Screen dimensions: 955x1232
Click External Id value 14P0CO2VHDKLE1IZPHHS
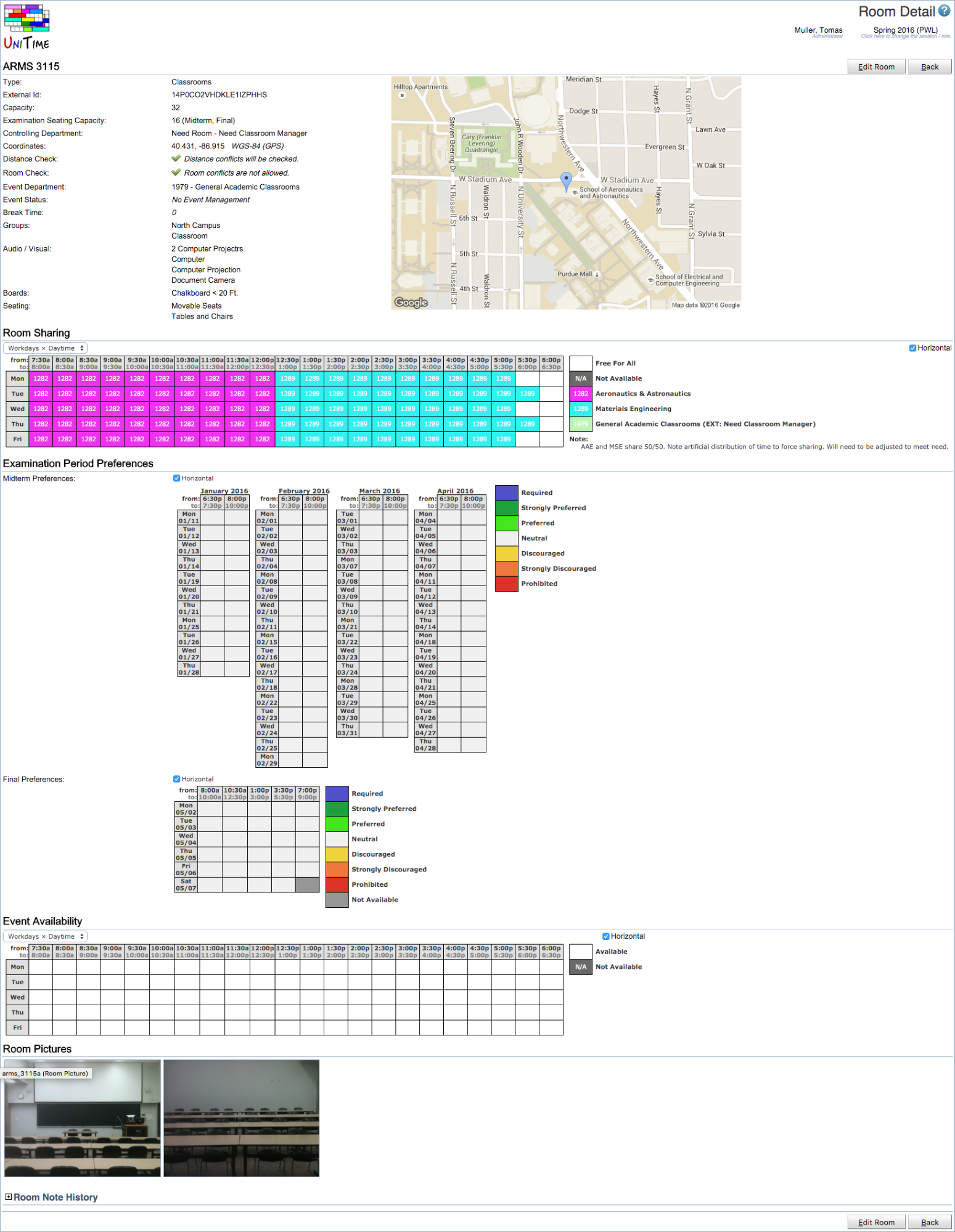point(219,95)
